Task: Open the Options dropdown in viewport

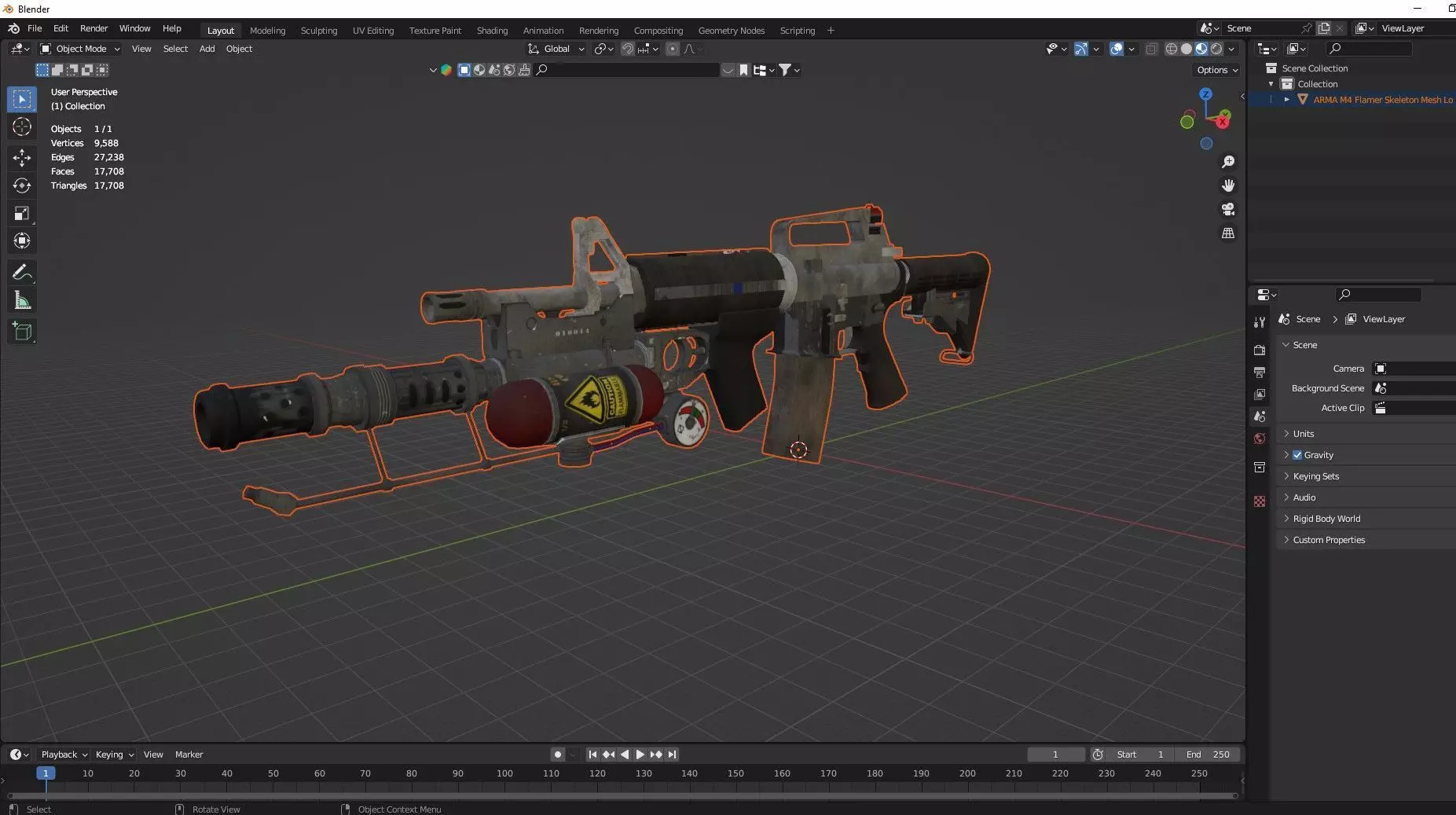Action: (1217, 70)
